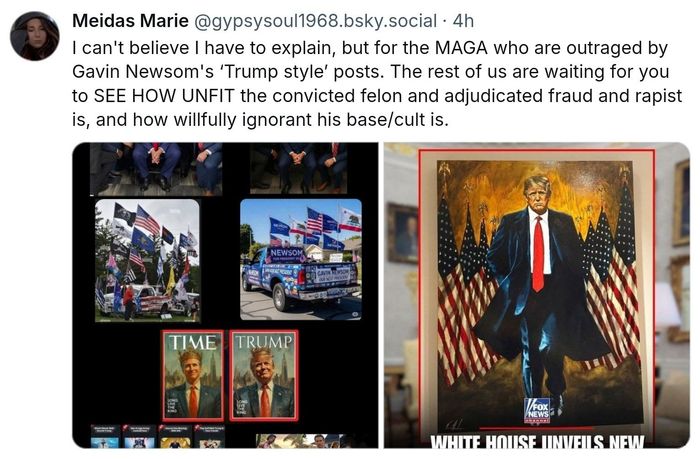Viewport: 700px width, 459px height.
Task: Open the Trump painting image attachment
Action: [x=537, y=295]
